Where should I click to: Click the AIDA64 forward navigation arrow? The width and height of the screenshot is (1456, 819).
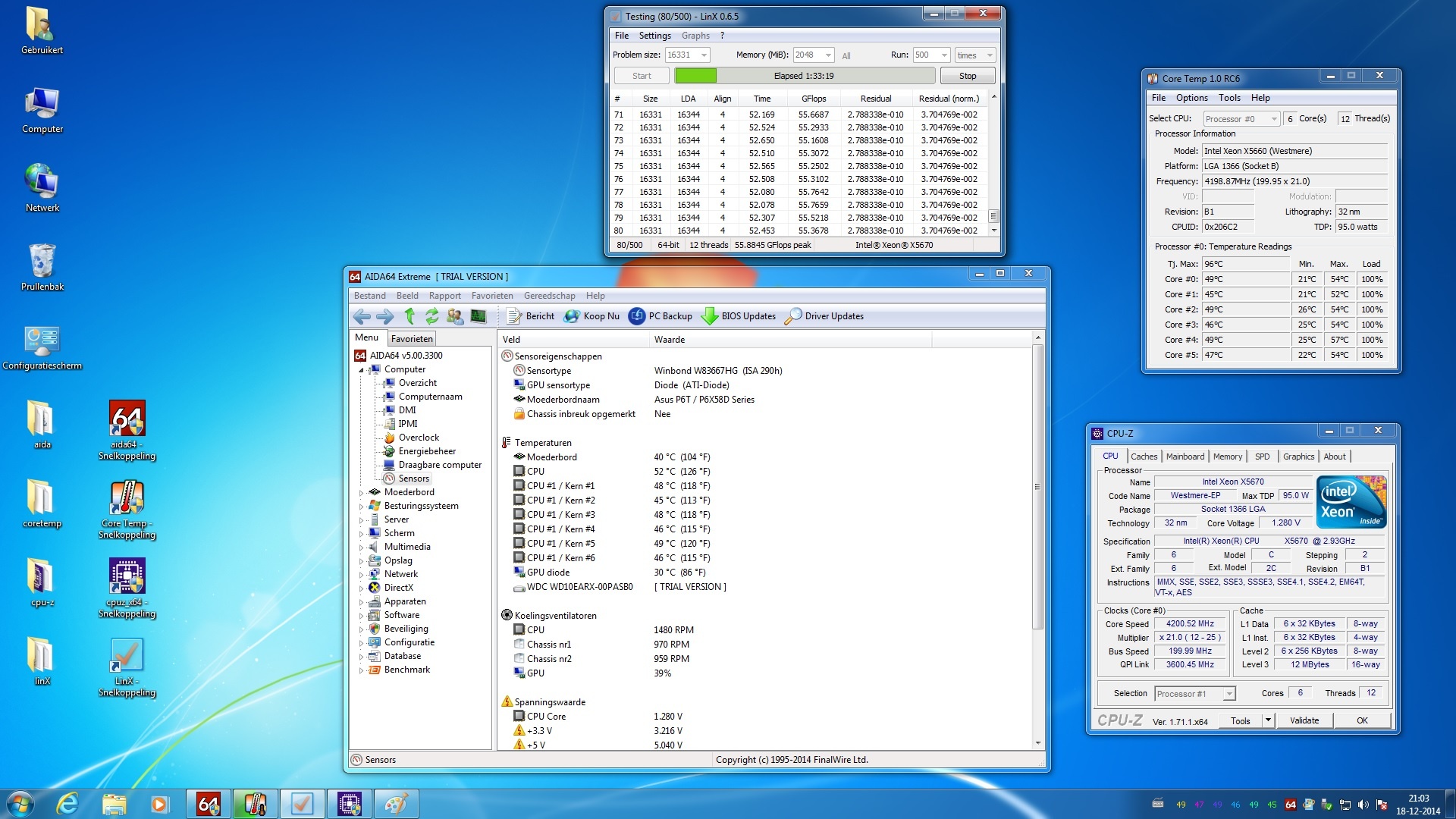(384, 316)
